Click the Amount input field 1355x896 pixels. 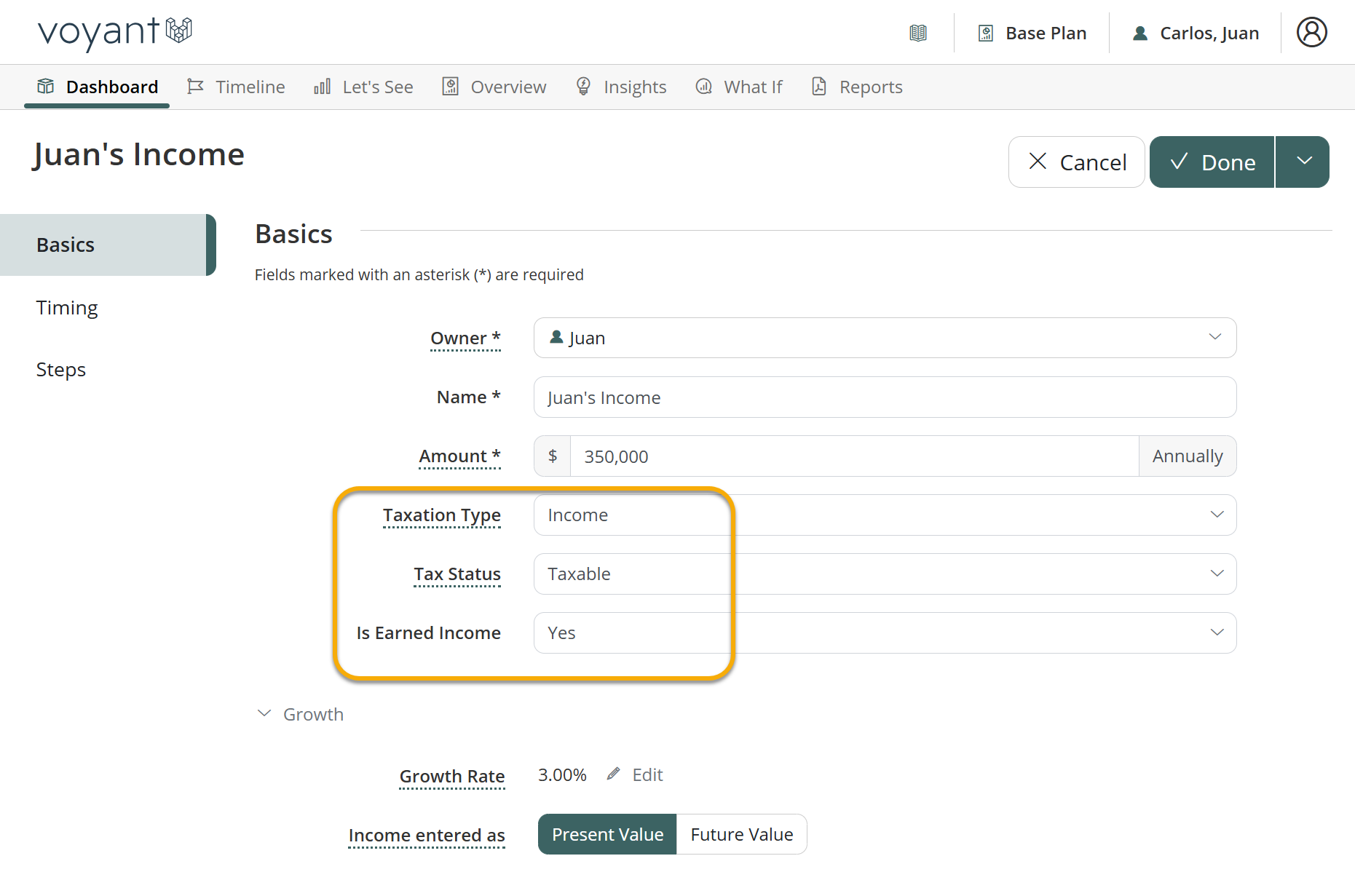point(853,456)
